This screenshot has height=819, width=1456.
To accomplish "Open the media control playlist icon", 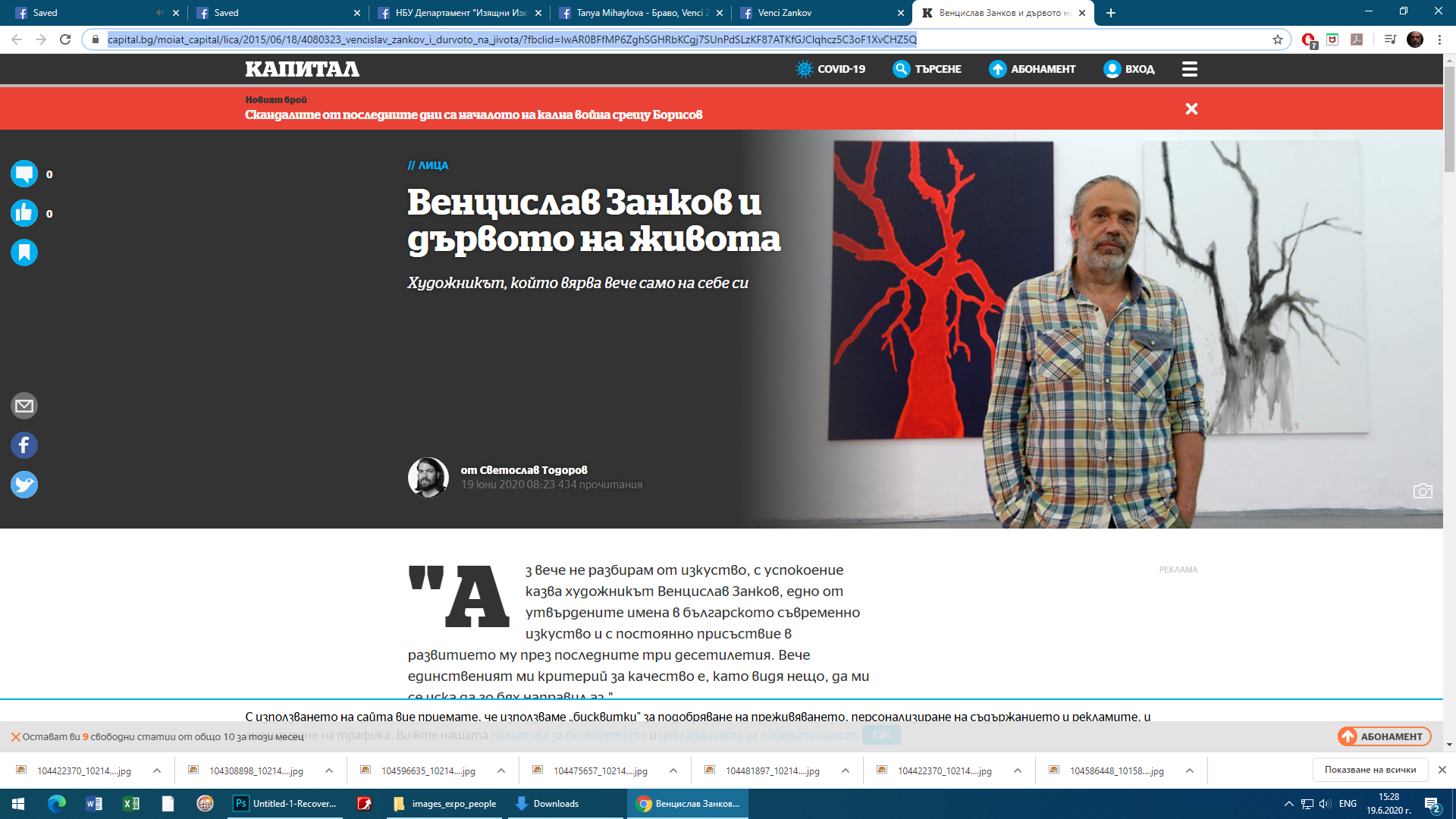I will pyautogui.click(x=1390, y=39).
